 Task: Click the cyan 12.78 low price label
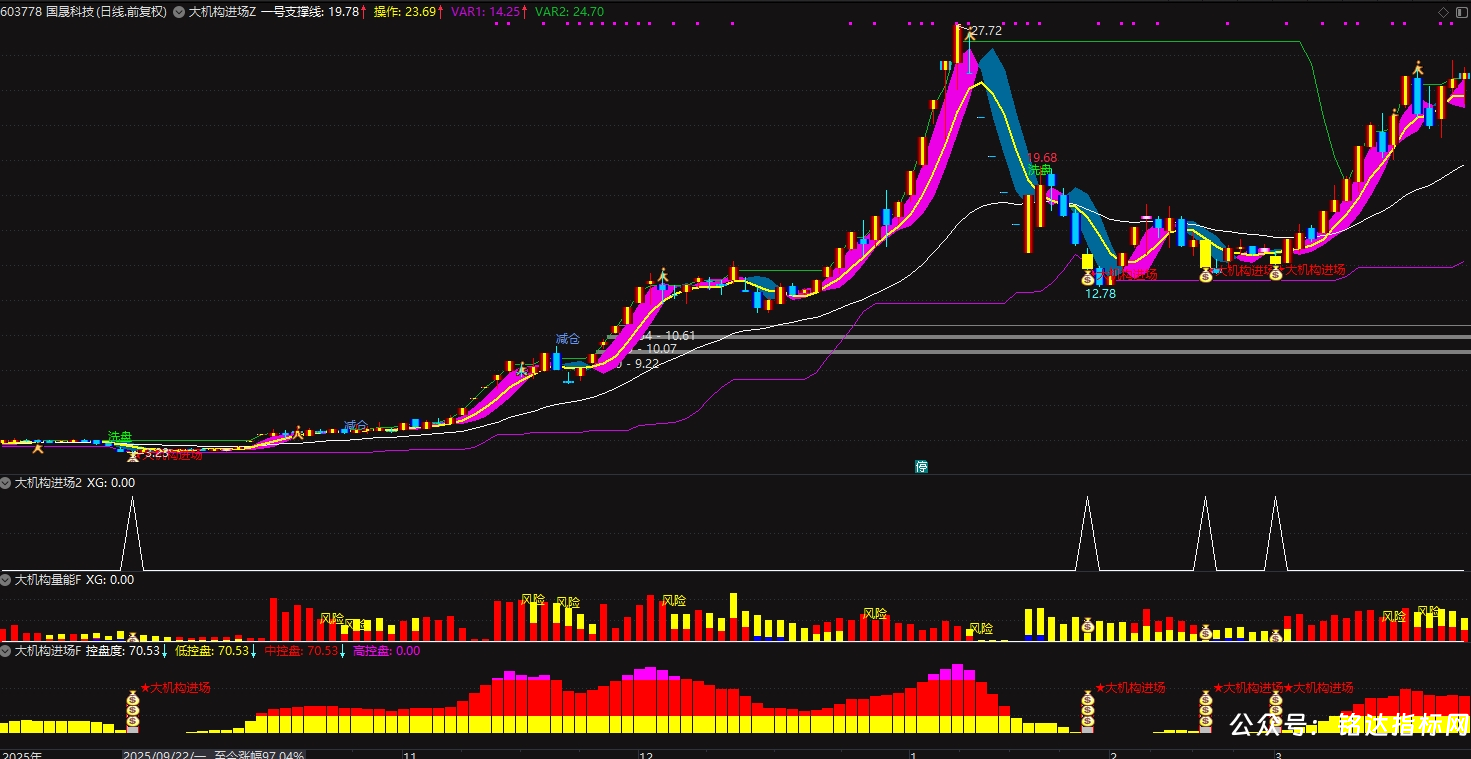pos(1100,294)
